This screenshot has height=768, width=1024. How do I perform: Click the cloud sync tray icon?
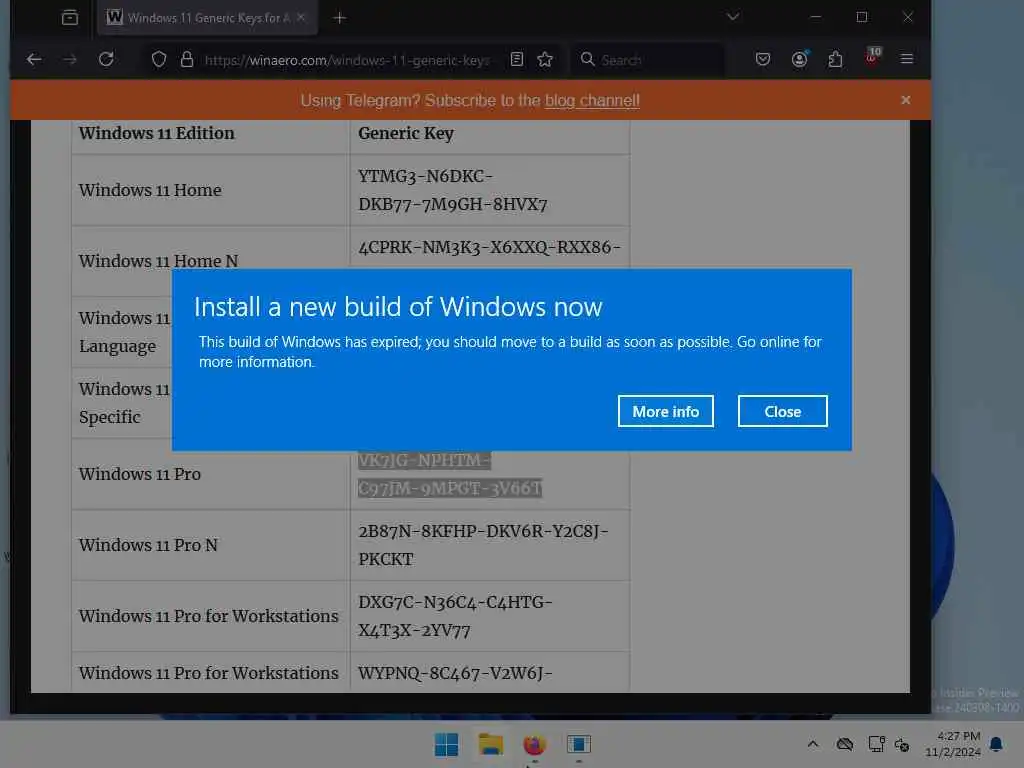(844, 744)
